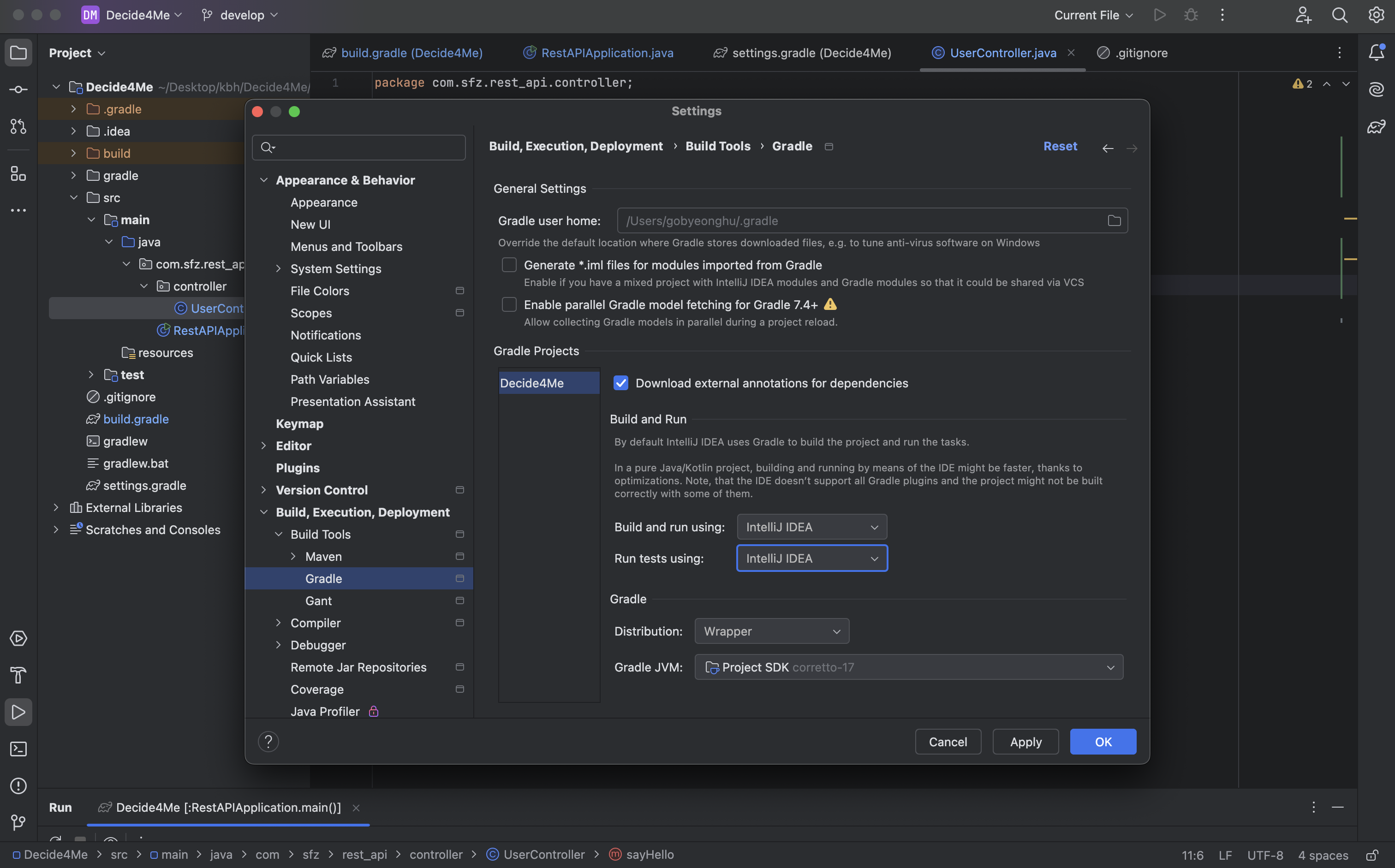Screen dimensions: 1395x868
Task: Open Code With Me add-user icon
Action: 1303,15
